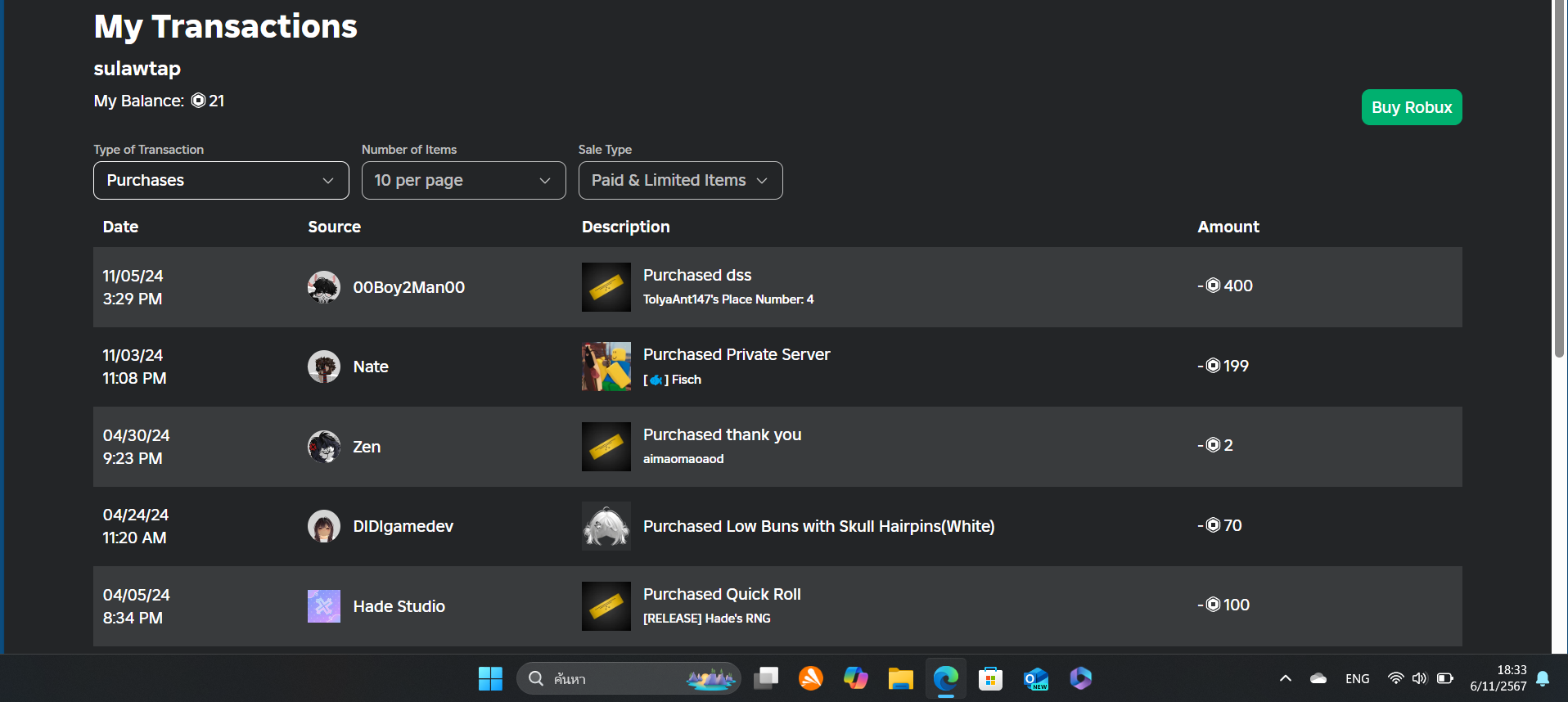Open Hade Studio group icon
Image resolution: width=1568 pixels, height=702 pixels.
[x=324, y=606]
